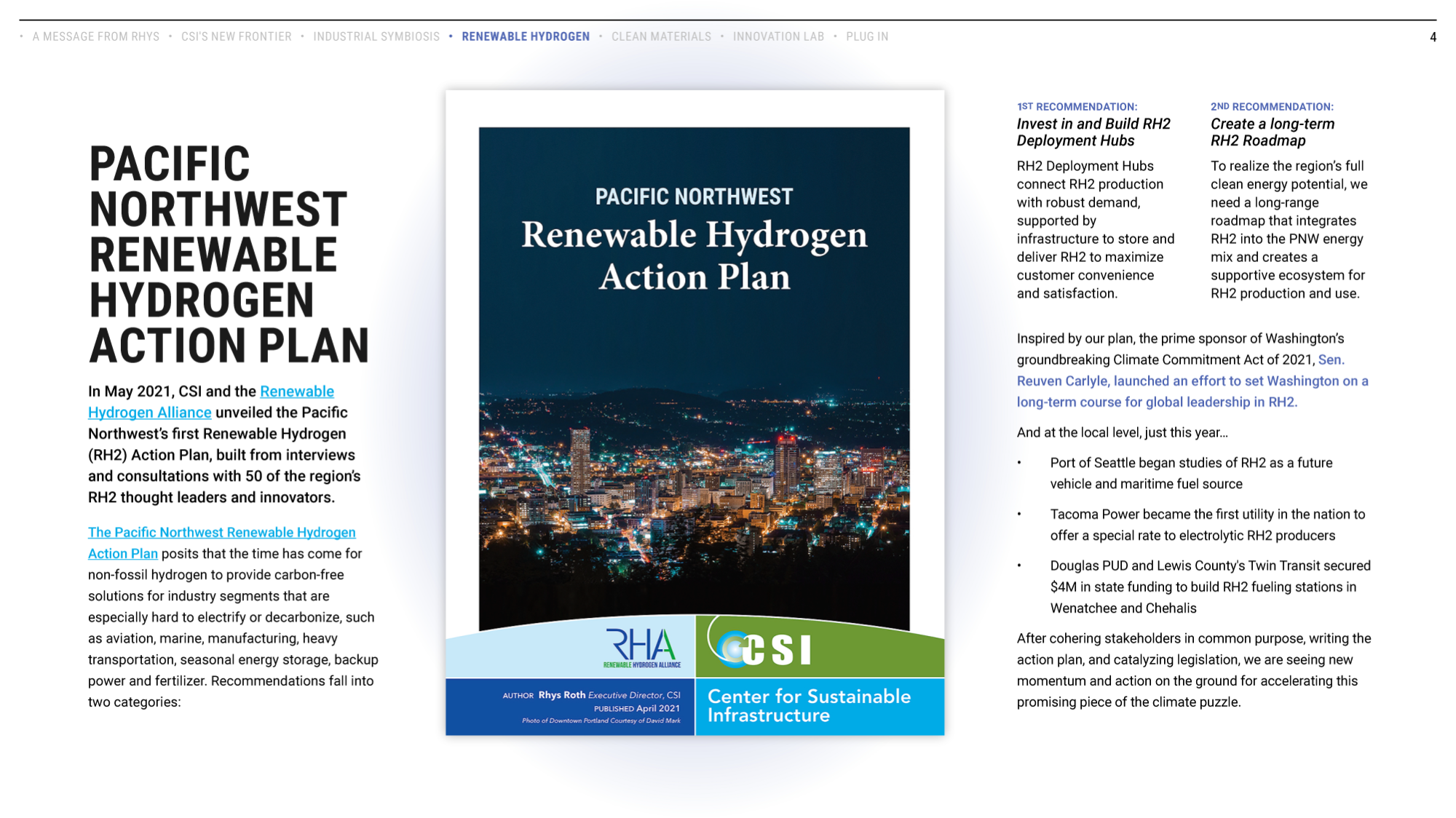Click the Port of Seattle bullet item
This screenshot has height=818, width=1456.
click(1191, 473)
